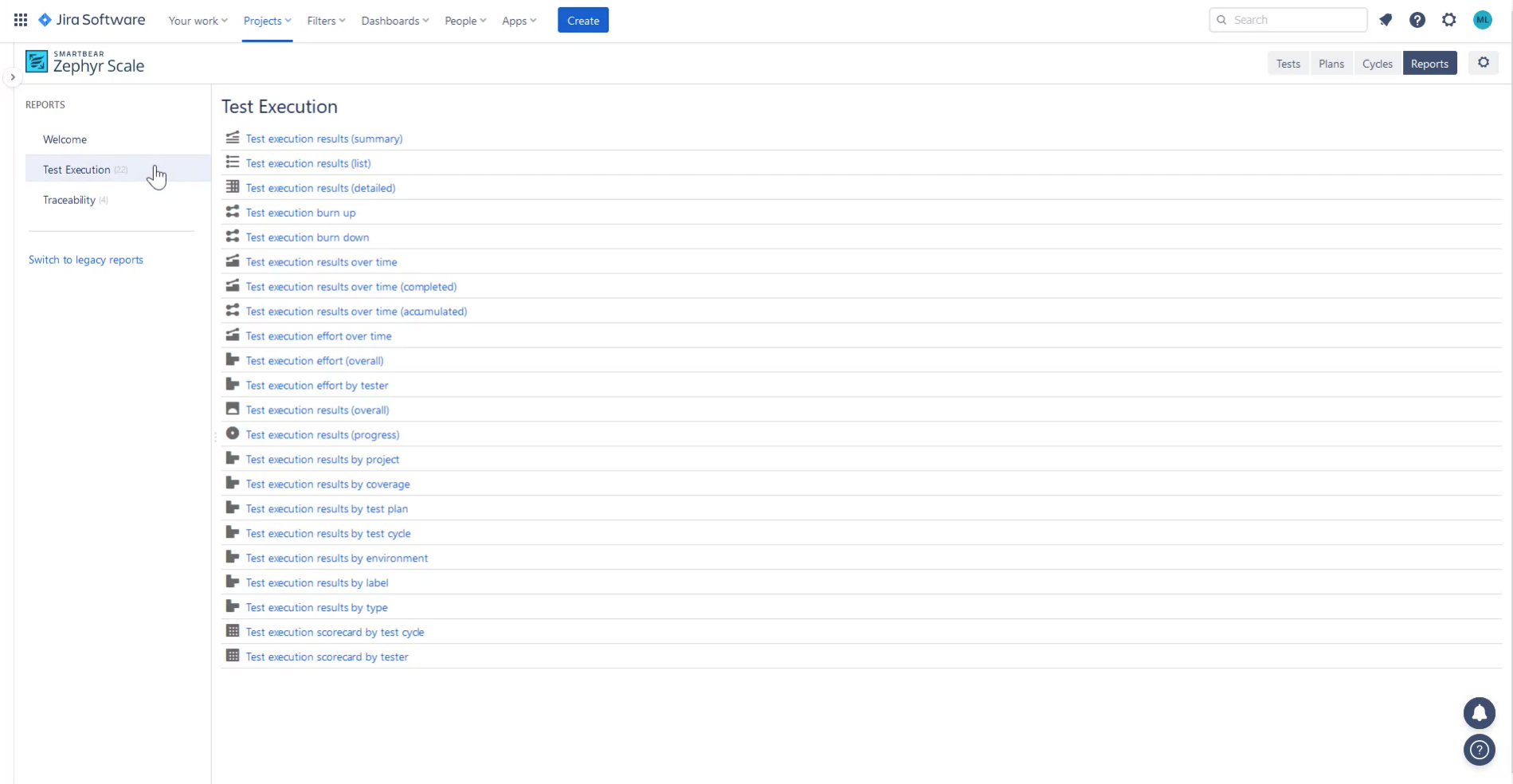Click the list icon beside Test execution results (list)
1513x784 pixels.
[x=233, y=163]
